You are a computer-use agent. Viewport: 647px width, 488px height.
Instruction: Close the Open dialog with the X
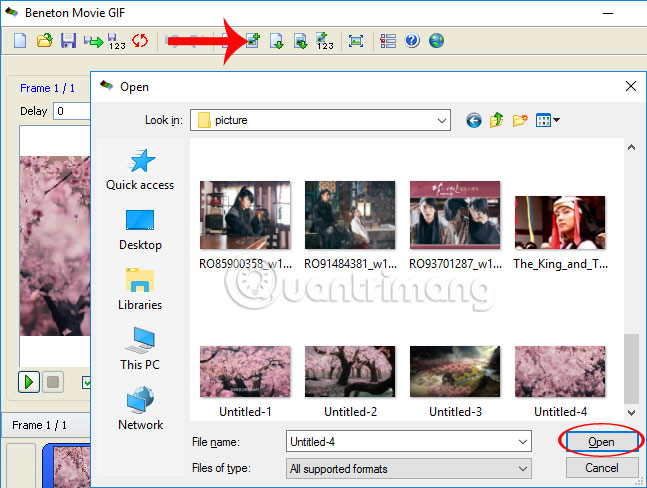(630, 86)
